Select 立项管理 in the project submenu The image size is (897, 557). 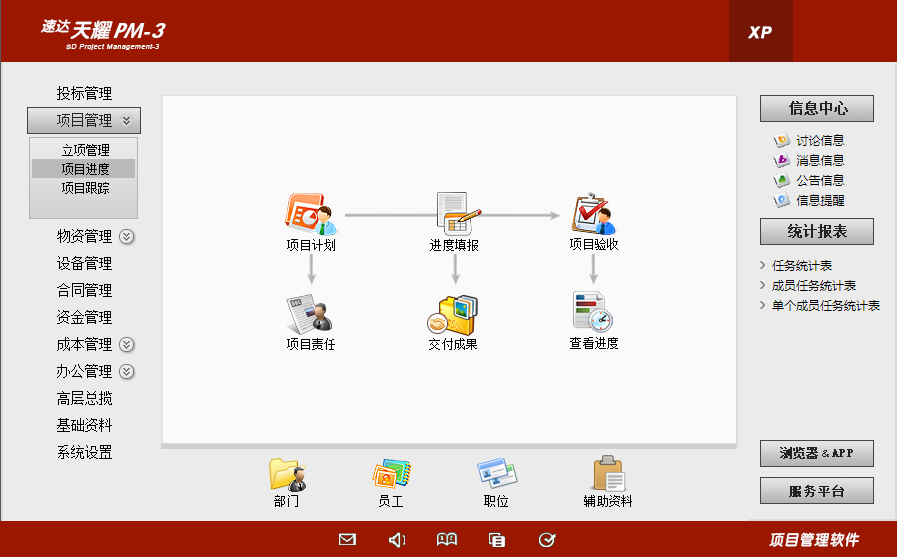85,150
